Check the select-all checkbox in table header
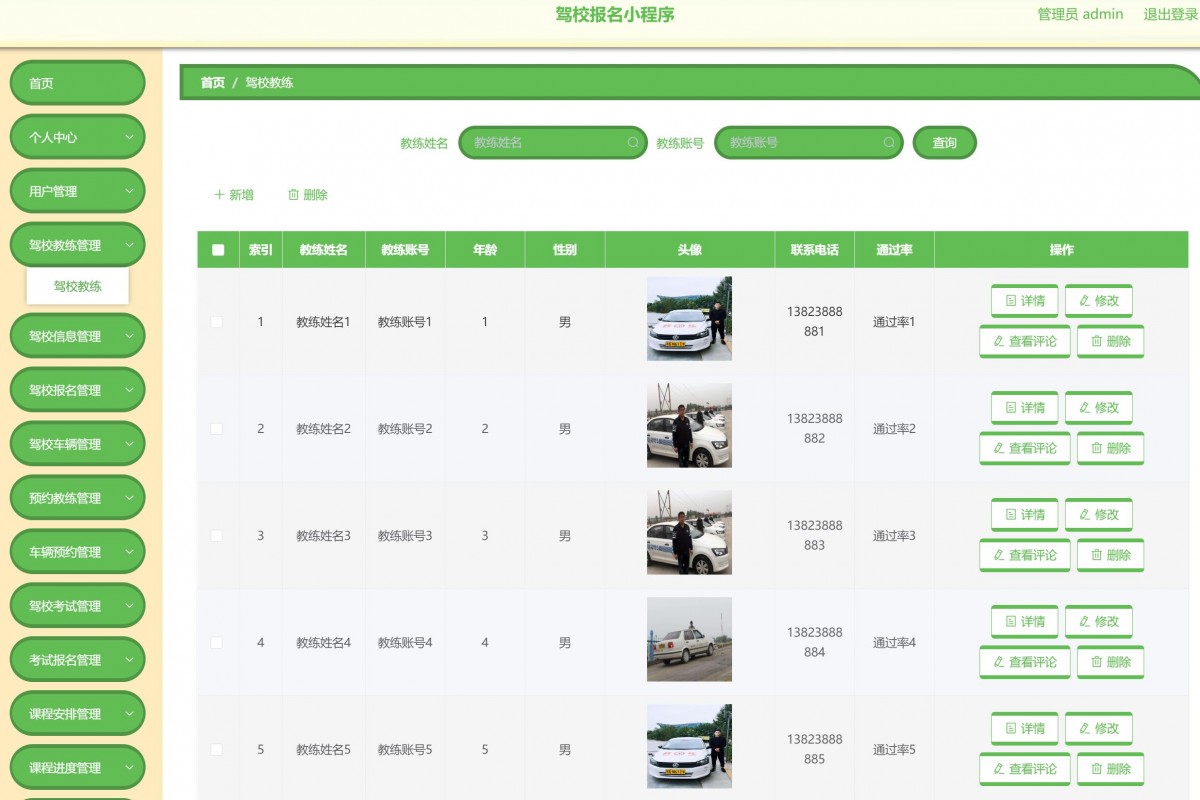 tap(217, 250)
